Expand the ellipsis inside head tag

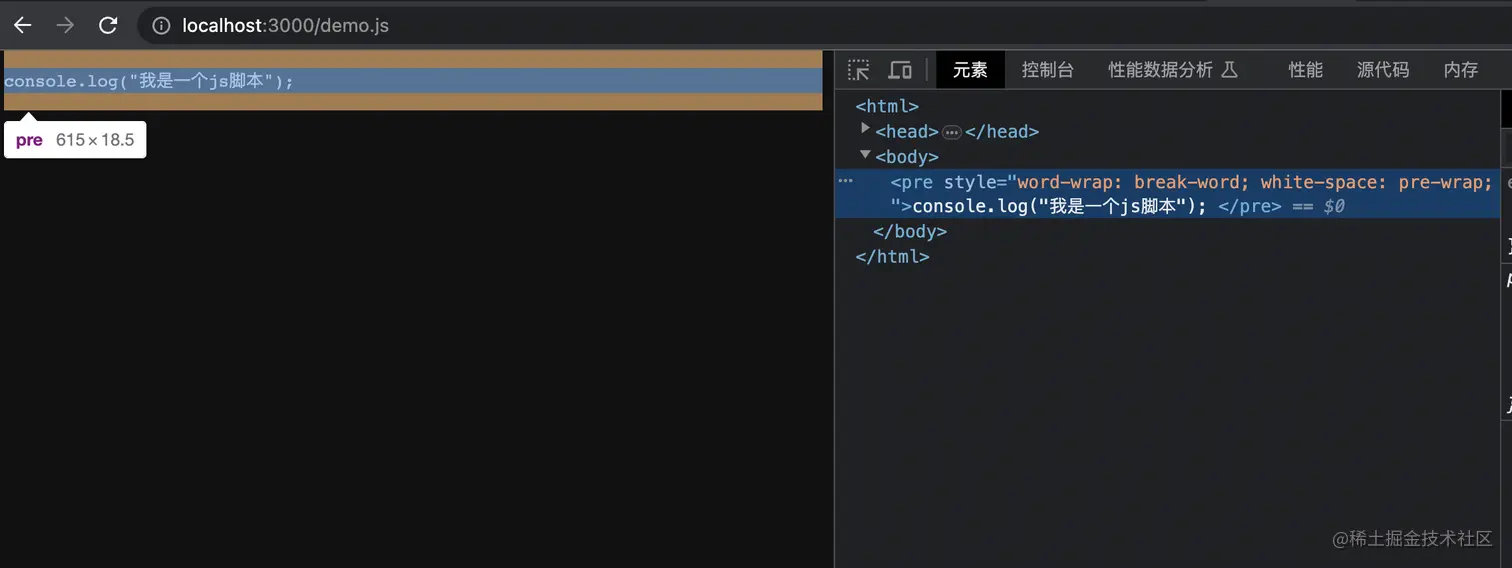point(952,132)
